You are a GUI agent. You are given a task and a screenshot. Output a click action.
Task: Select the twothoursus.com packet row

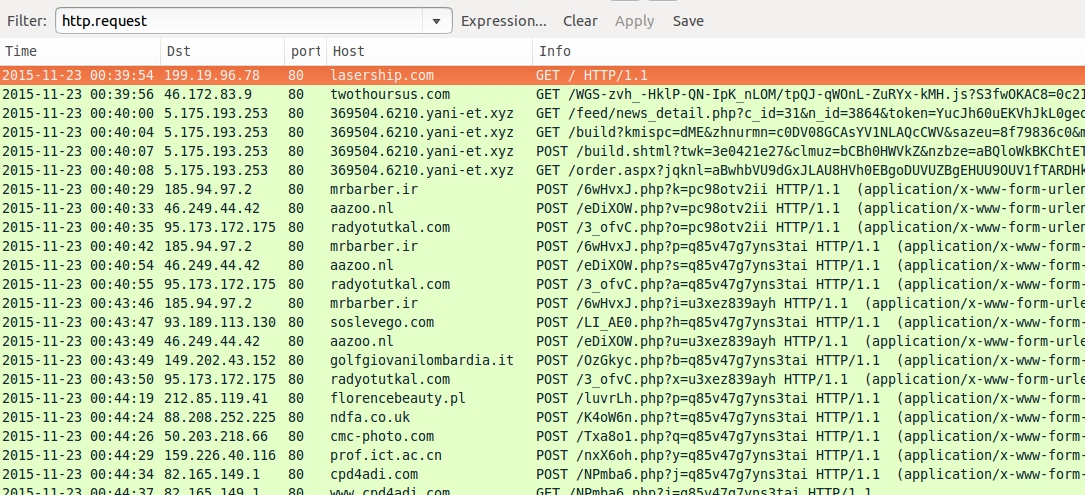(390, 94)
